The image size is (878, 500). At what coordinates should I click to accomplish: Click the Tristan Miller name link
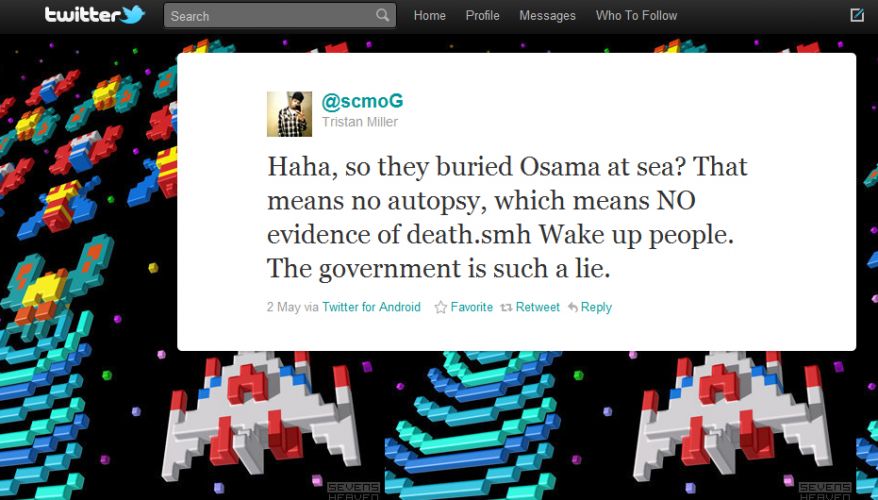point(359,122)
